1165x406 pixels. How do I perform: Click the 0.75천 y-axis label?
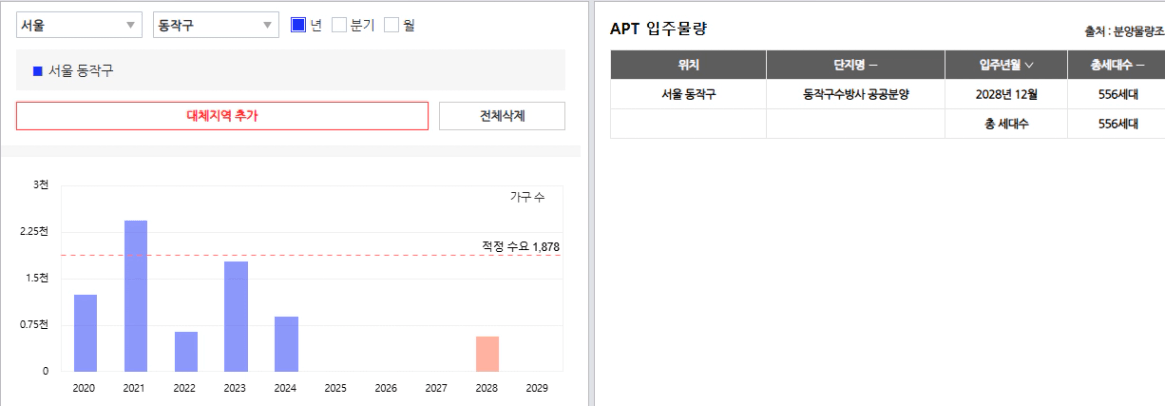[x=34, y=325]
